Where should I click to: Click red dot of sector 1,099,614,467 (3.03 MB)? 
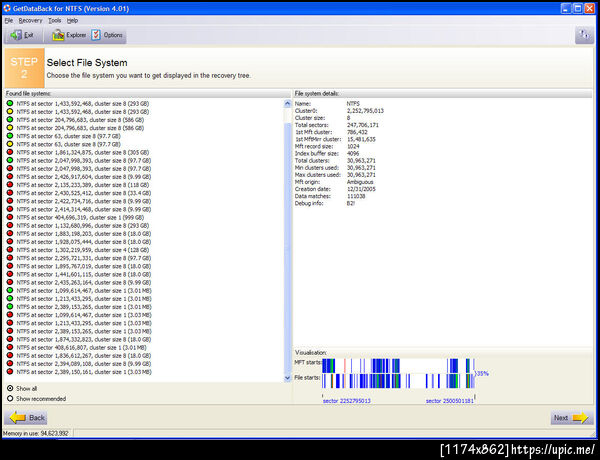[10, 315]
